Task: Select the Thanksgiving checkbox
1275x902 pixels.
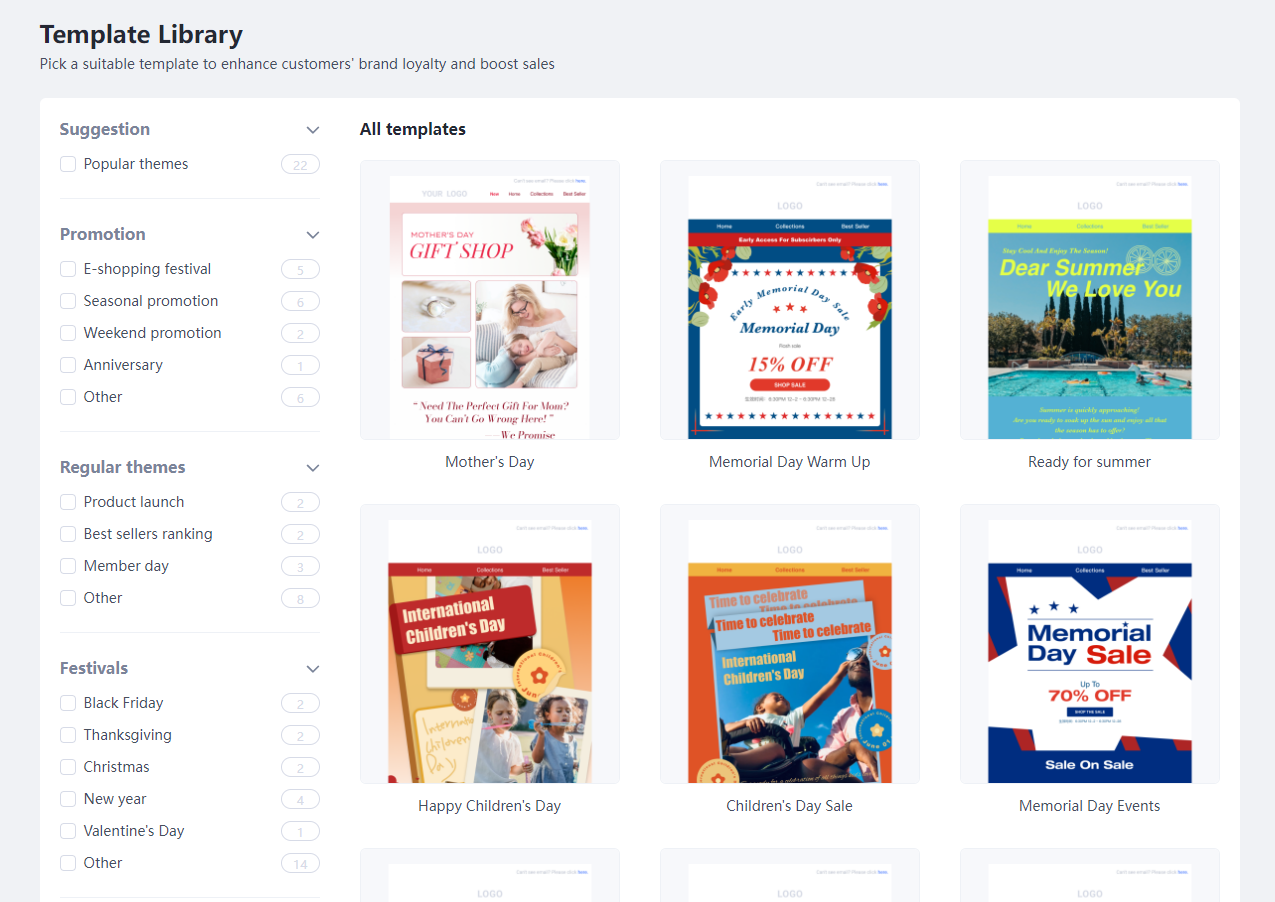Action: point(68,735)
